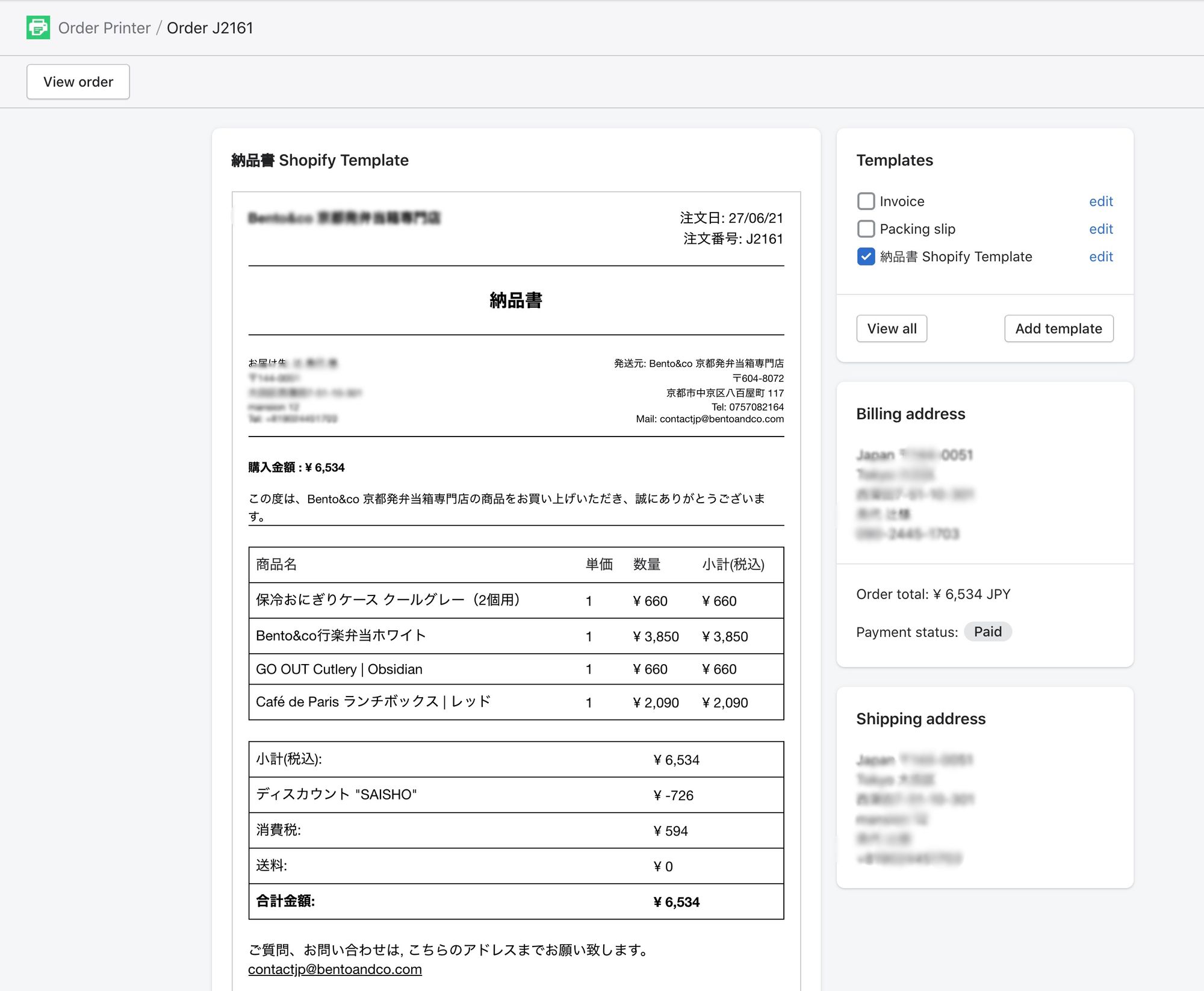This screenshot has width=1204, height=991.
Task: Select the Order total: ¥ 6,534 JPY text
Action: (933, 594)
